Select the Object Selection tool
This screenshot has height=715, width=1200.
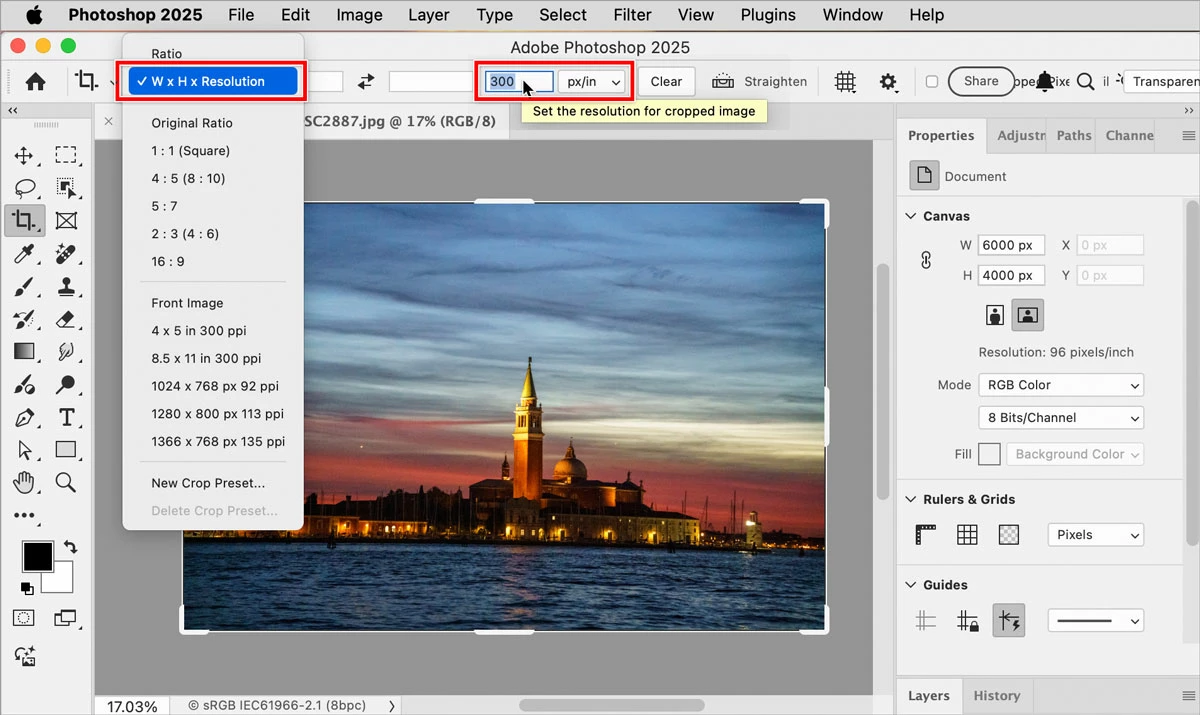point(66,188)
